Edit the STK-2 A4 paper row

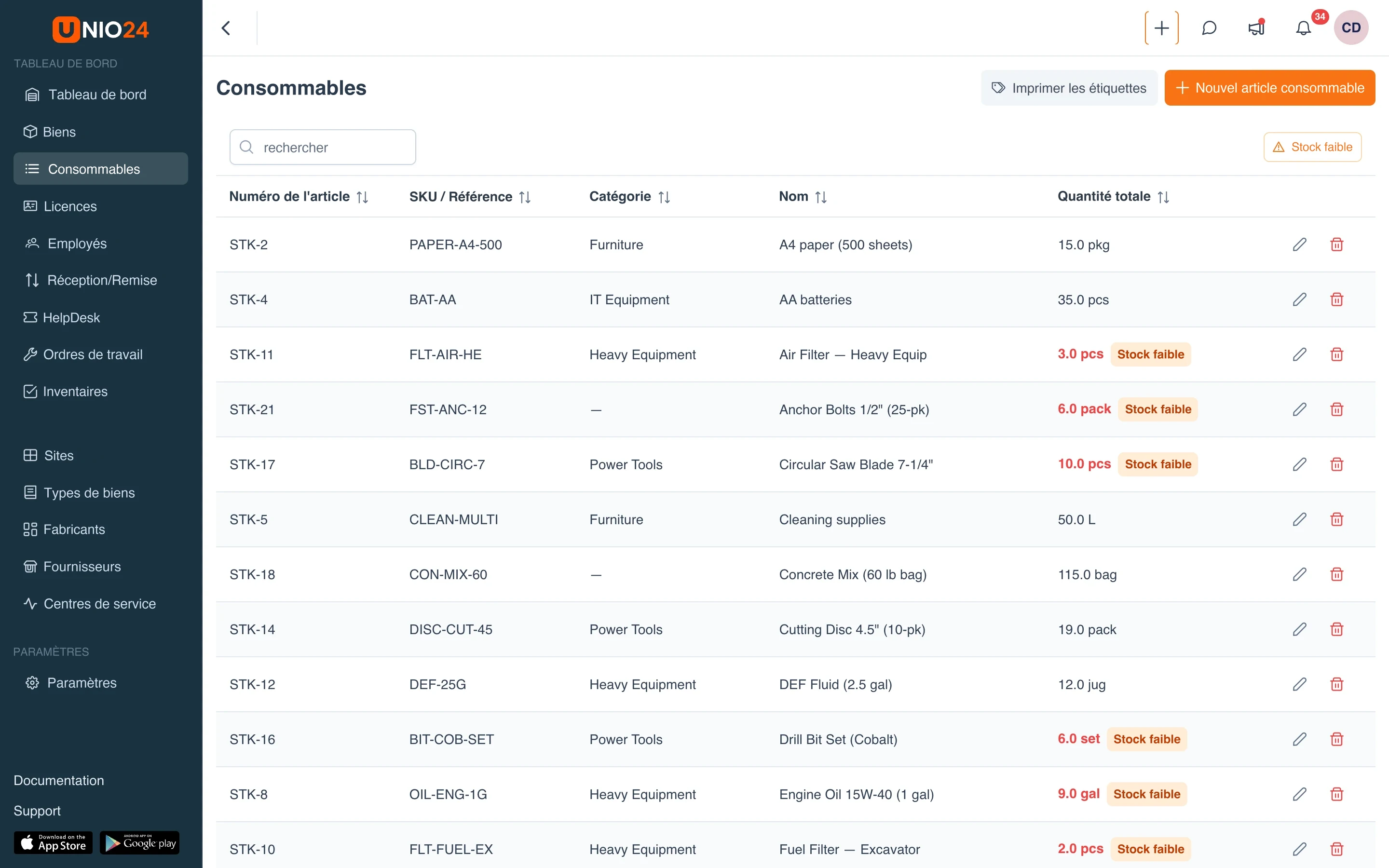coord(1299,244)
